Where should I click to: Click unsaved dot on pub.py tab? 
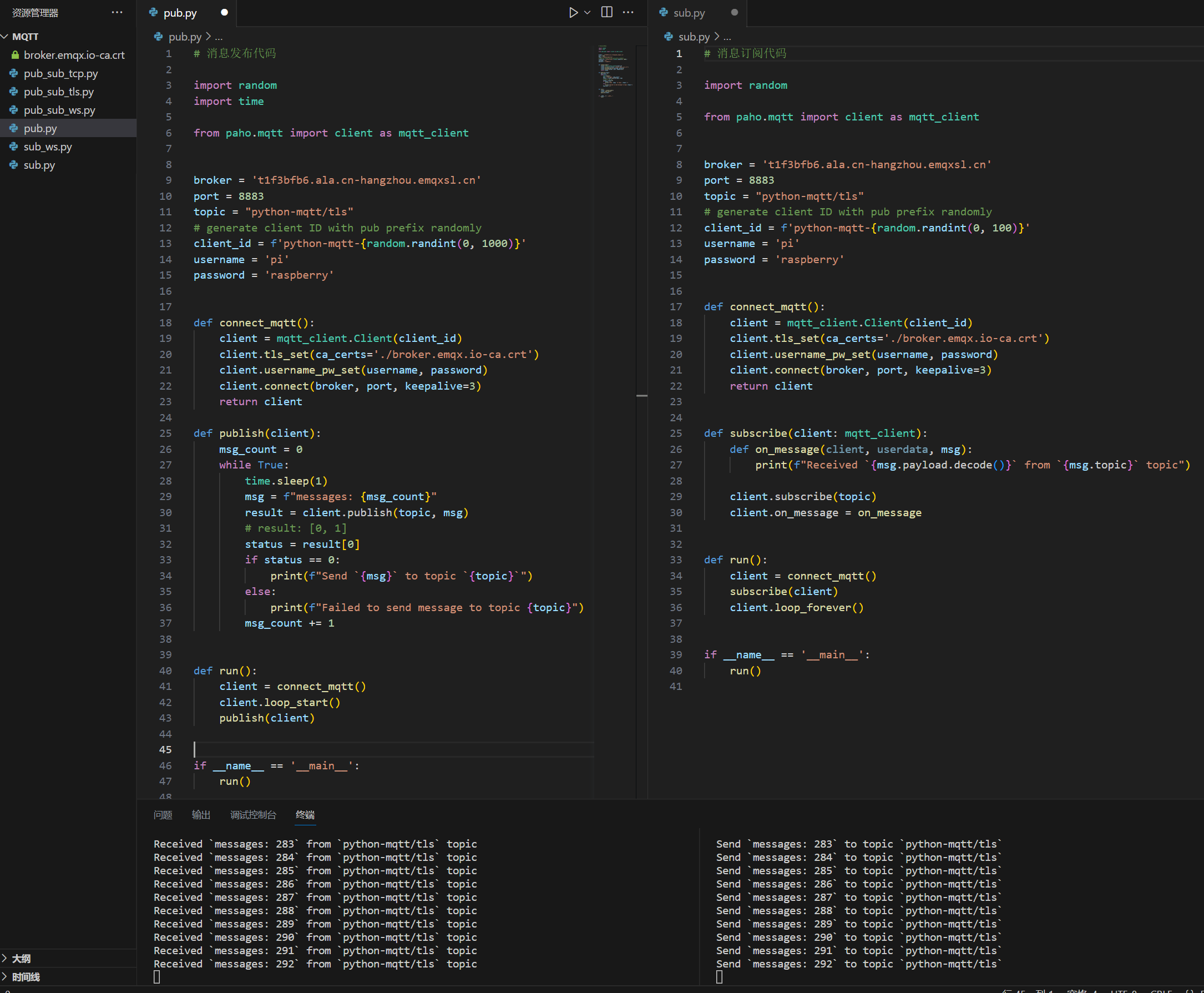tap(224, 13)
